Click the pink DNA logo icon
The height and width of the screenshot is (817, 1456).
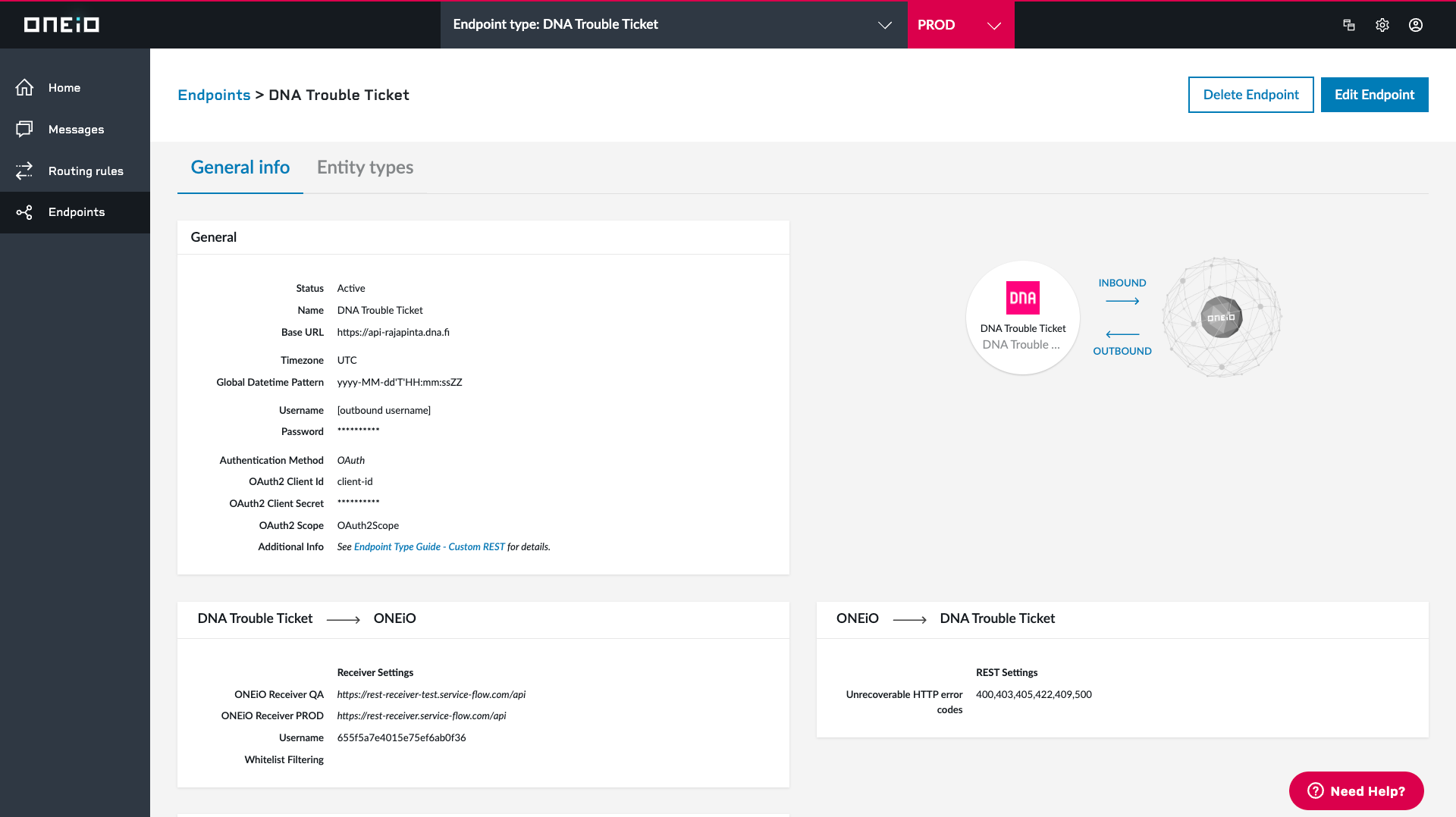pos(1023,298)
